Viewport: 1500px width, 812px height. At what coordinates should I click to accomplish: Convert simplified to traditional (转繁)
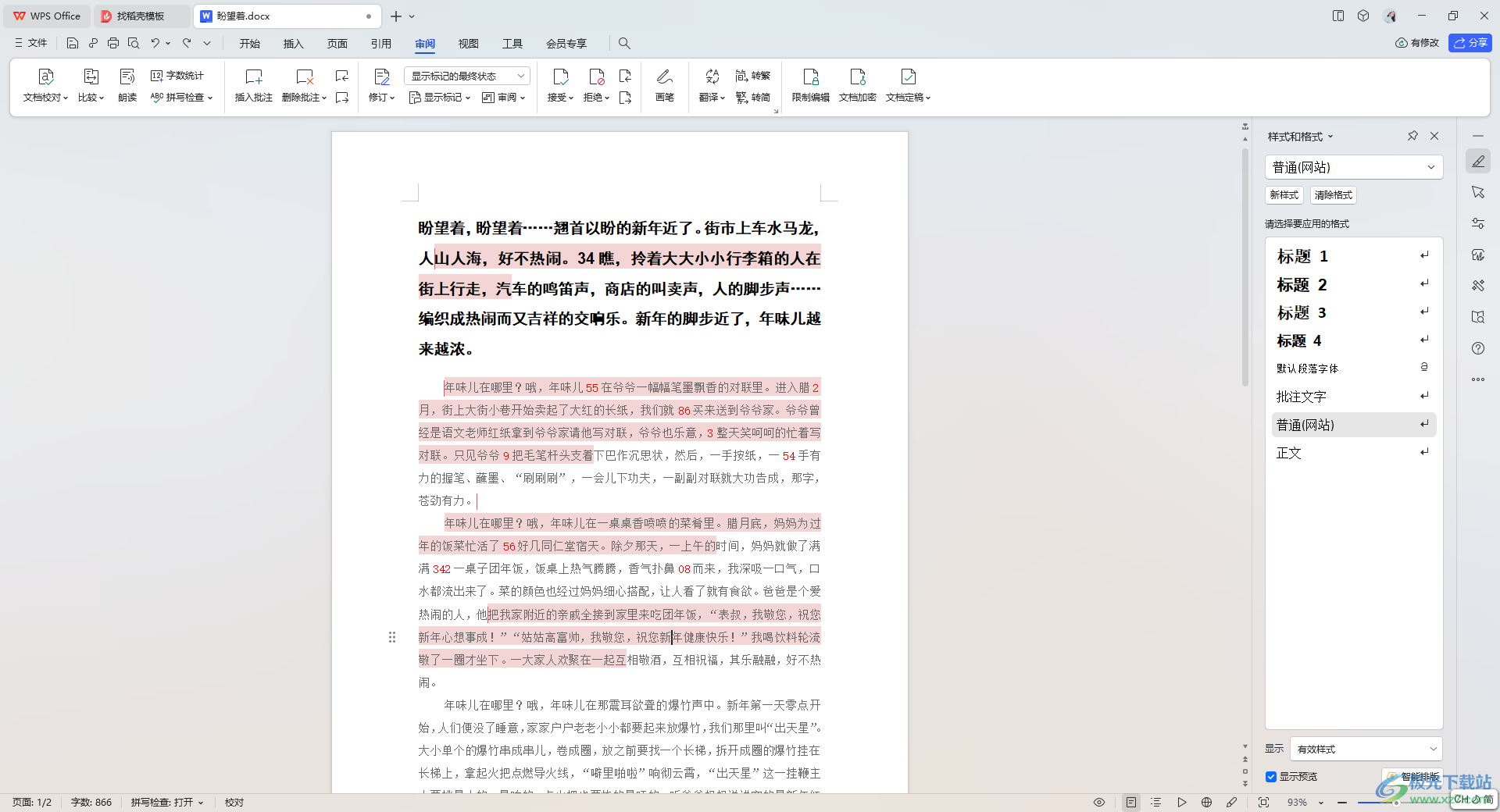(x=753, y=76)
